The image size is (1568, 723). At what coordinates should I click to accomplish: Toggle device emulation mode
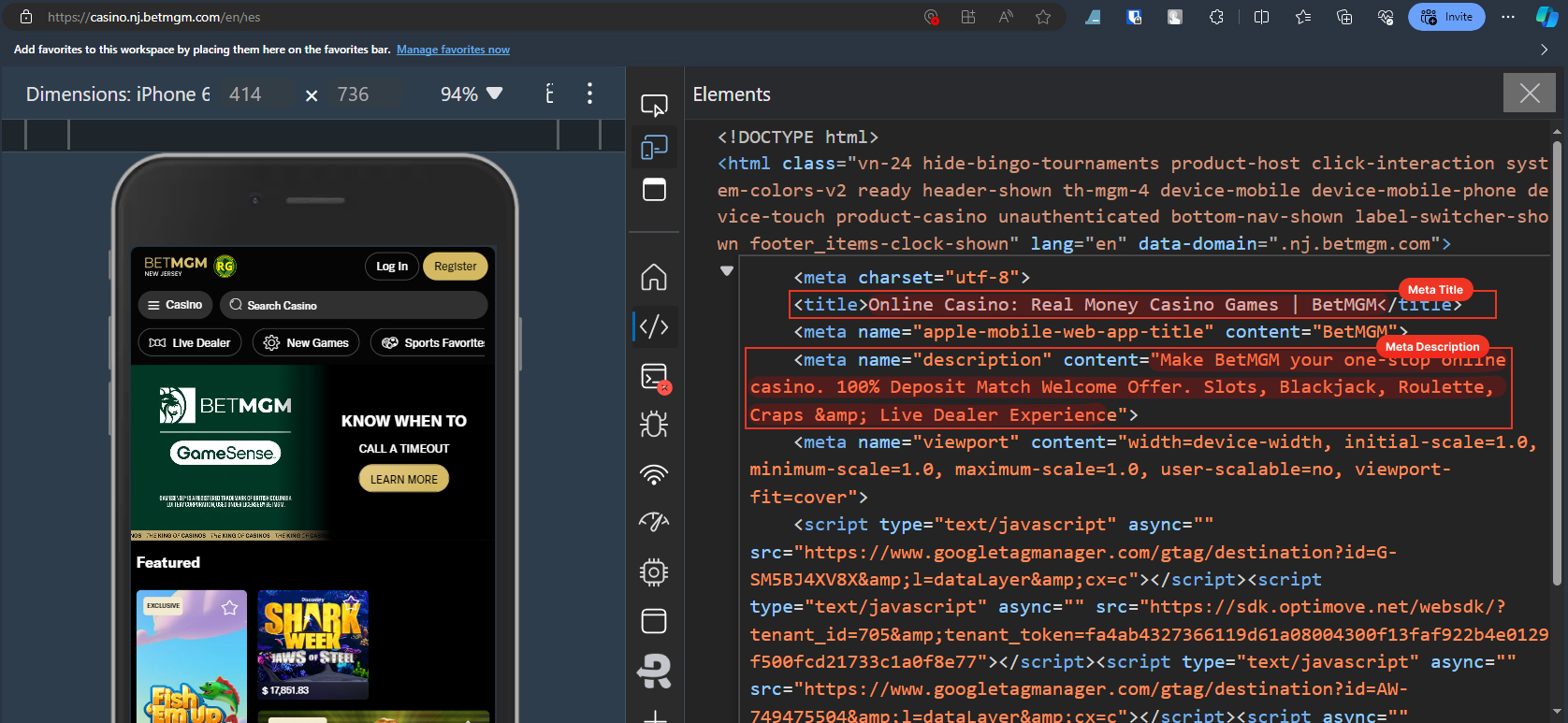click(654, 148)
